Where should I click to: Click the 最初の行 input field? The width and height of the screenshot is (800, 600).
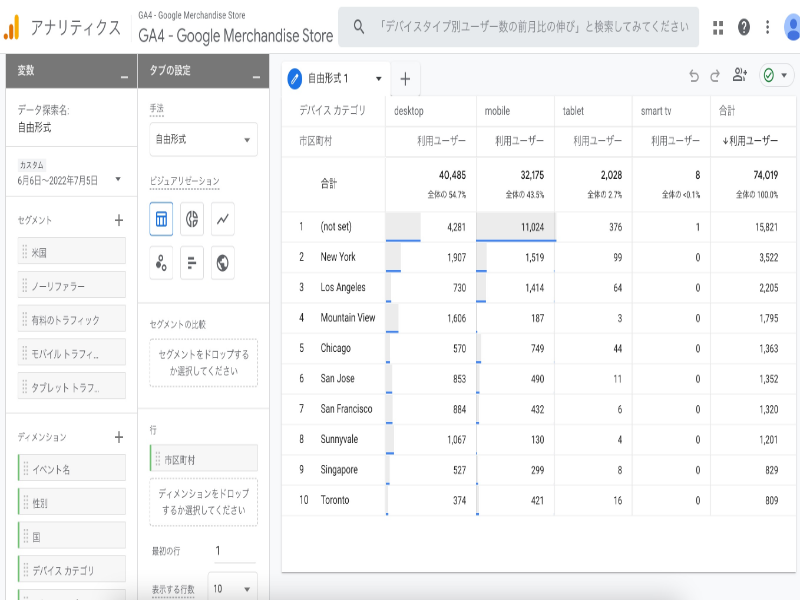[235, 551]
